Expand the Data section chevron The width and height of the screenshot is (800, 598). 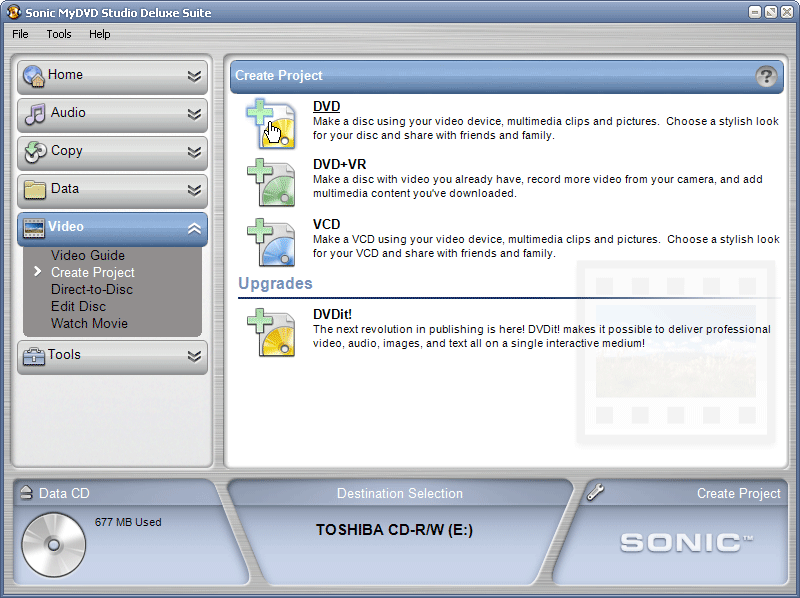coord(194,190)
